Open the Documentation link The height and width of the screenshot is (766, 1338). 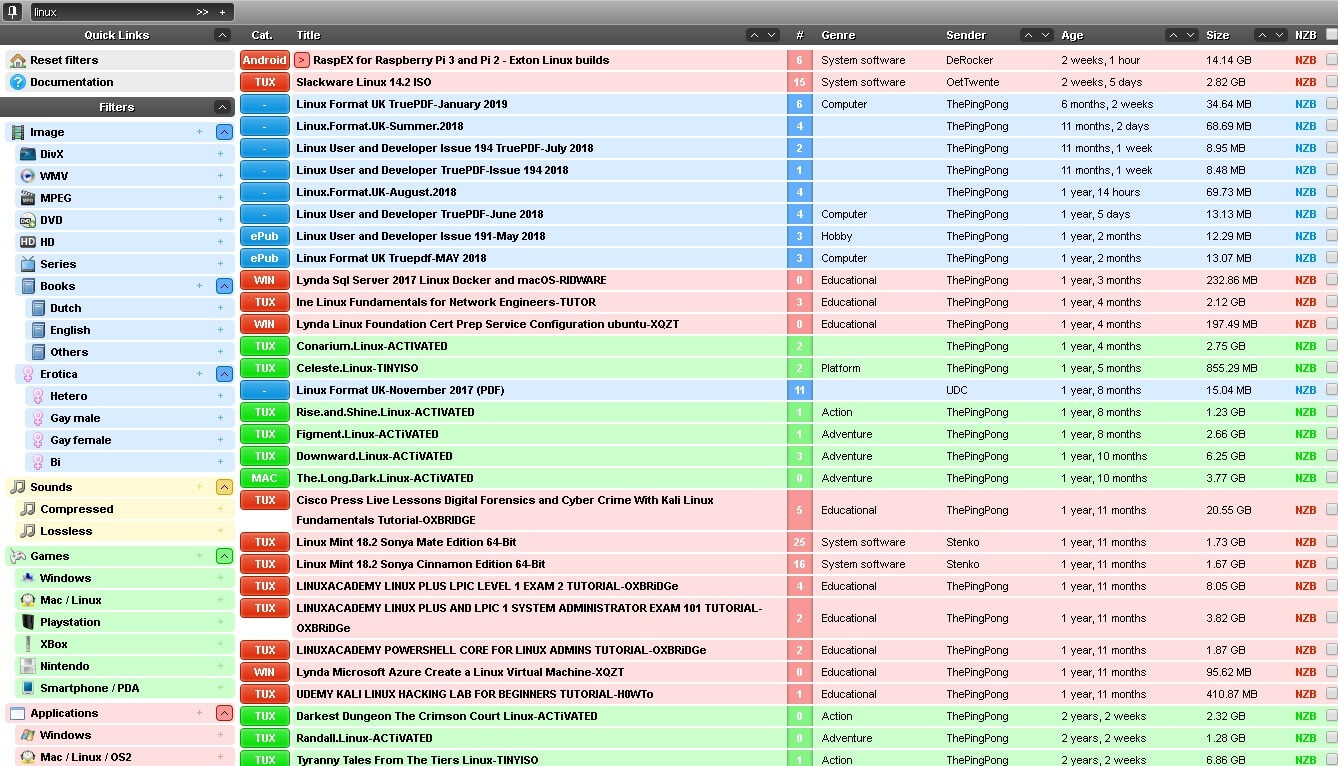pos(71,82)
